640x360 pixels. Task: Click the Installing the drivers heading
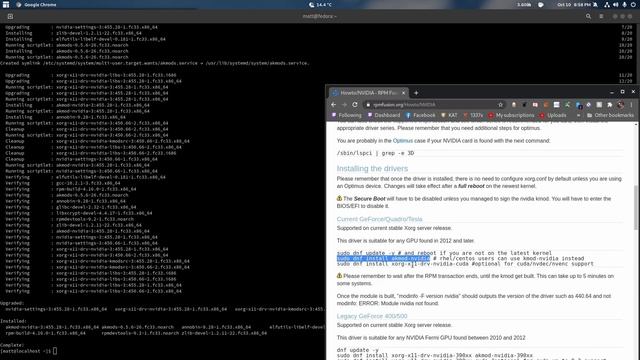pos(372,168)
